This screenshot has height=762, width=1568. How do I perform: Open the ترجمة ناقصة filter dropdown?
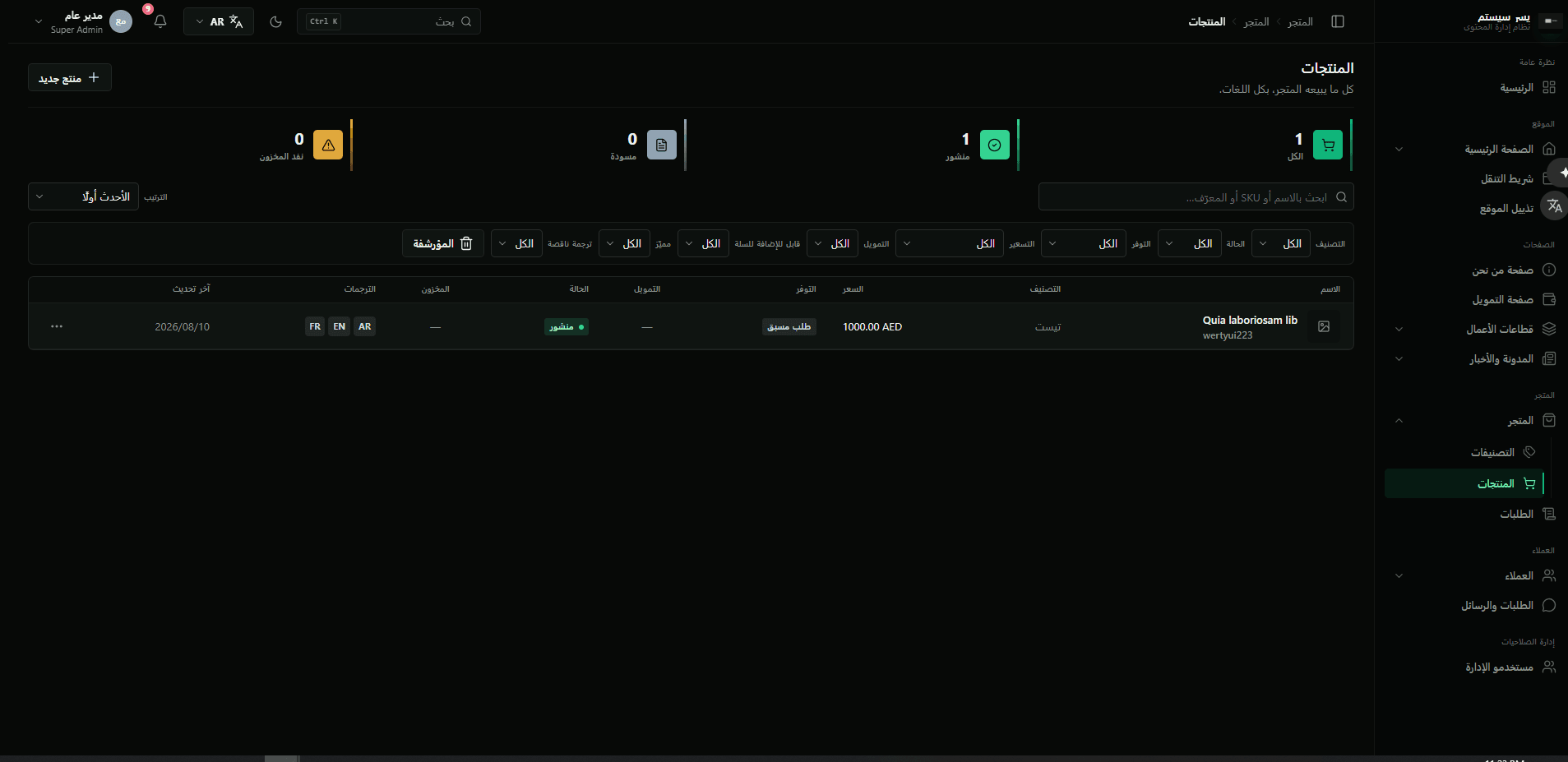(516, 243)
